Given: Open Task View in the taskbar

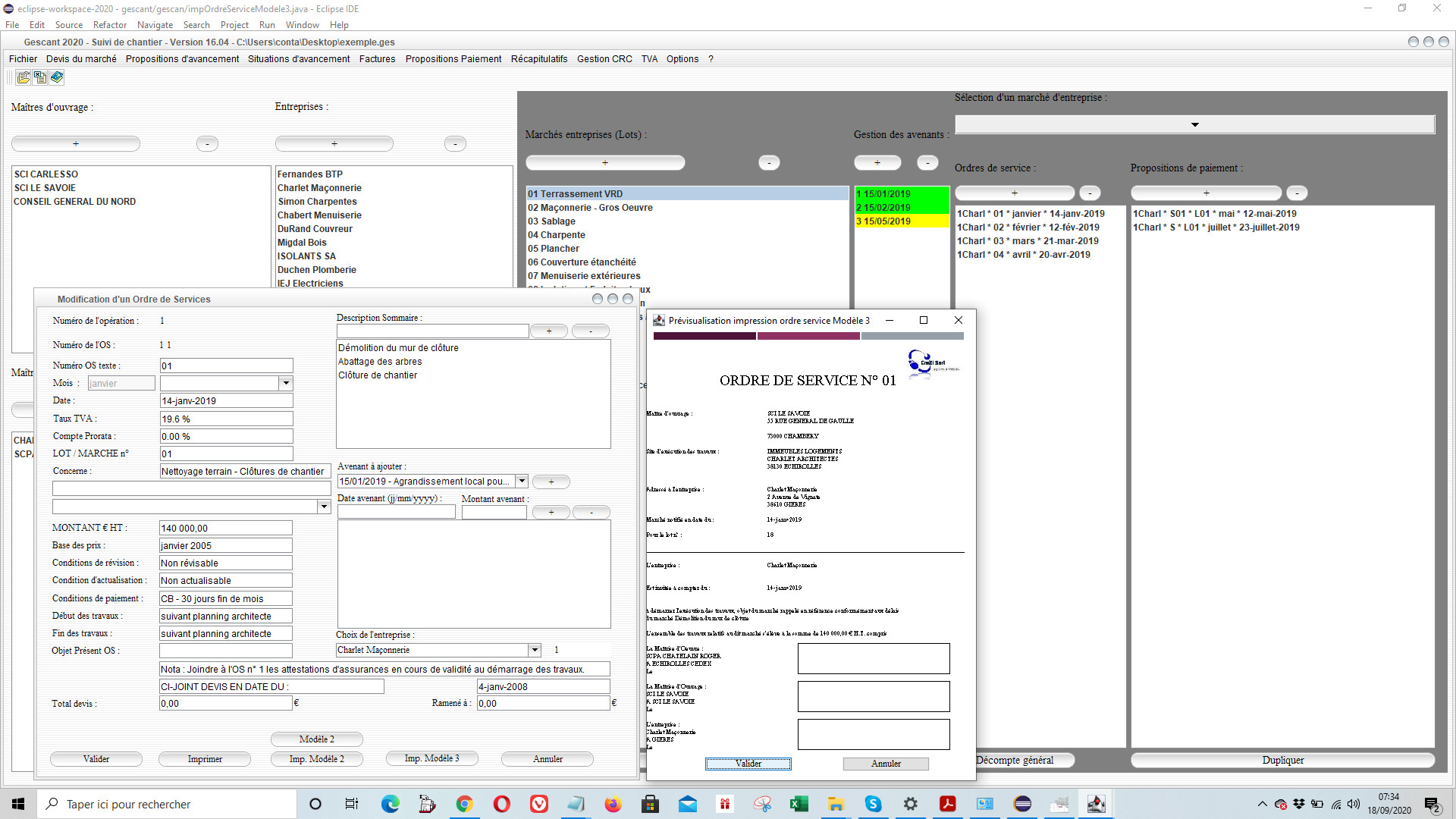Looking at the screenshot, I should pyautogui.click(x=352, y=804).
